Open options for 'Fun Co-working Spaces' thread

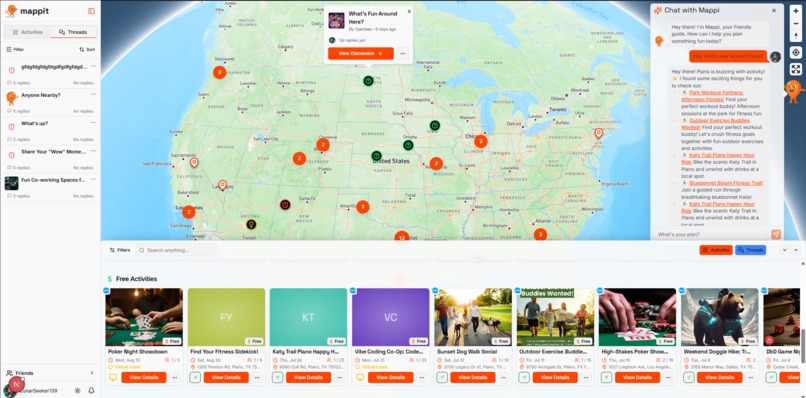coord(93,179)
